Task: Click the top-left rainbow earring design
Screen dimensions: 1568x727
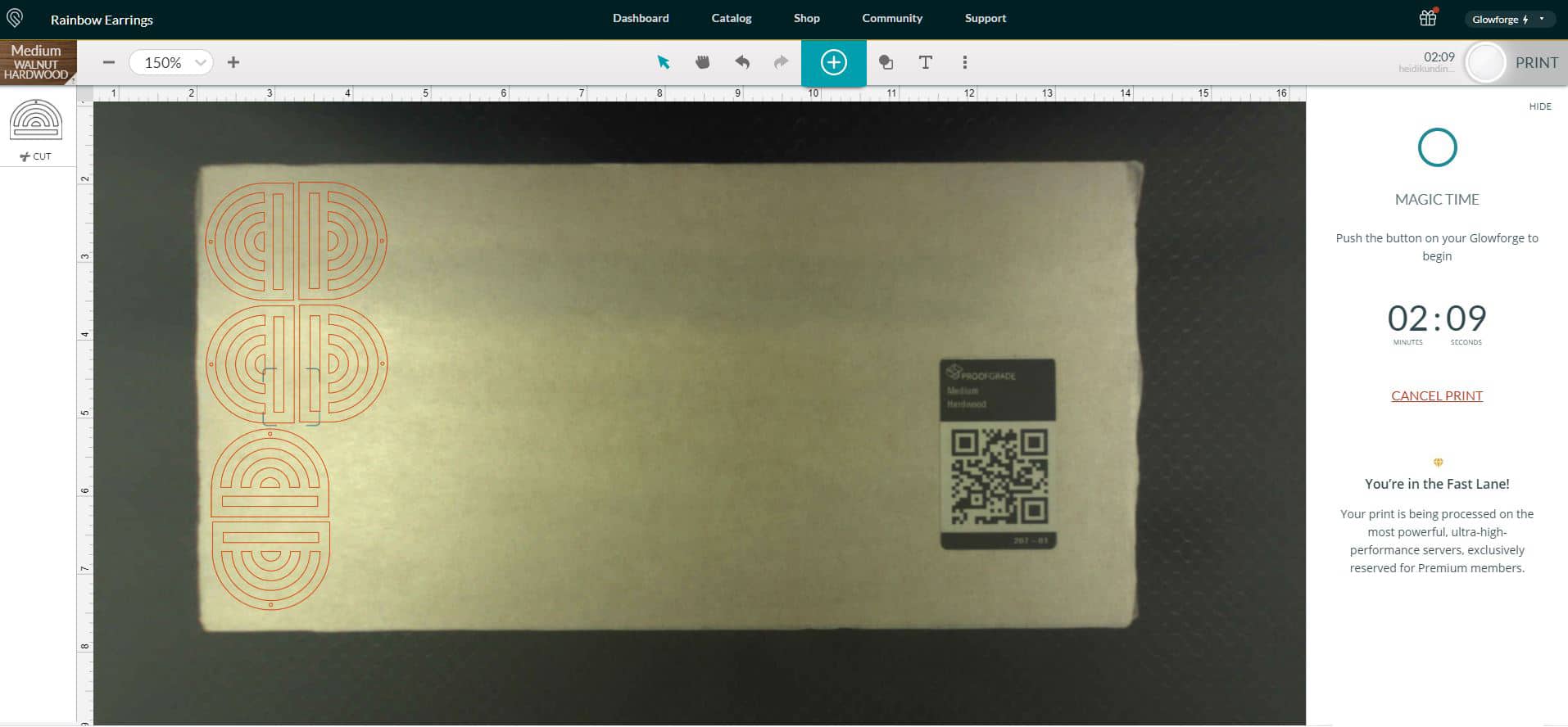Action: click(249, 241)
